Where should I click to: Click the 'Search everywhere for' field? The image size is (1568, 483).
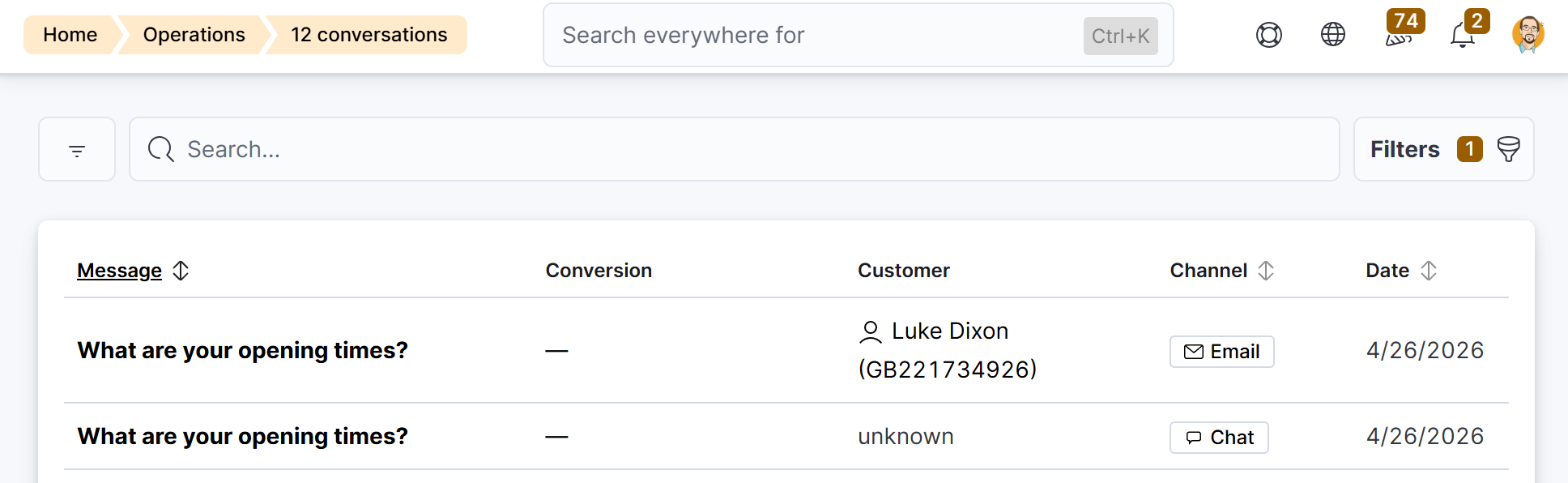click(810, 35)
